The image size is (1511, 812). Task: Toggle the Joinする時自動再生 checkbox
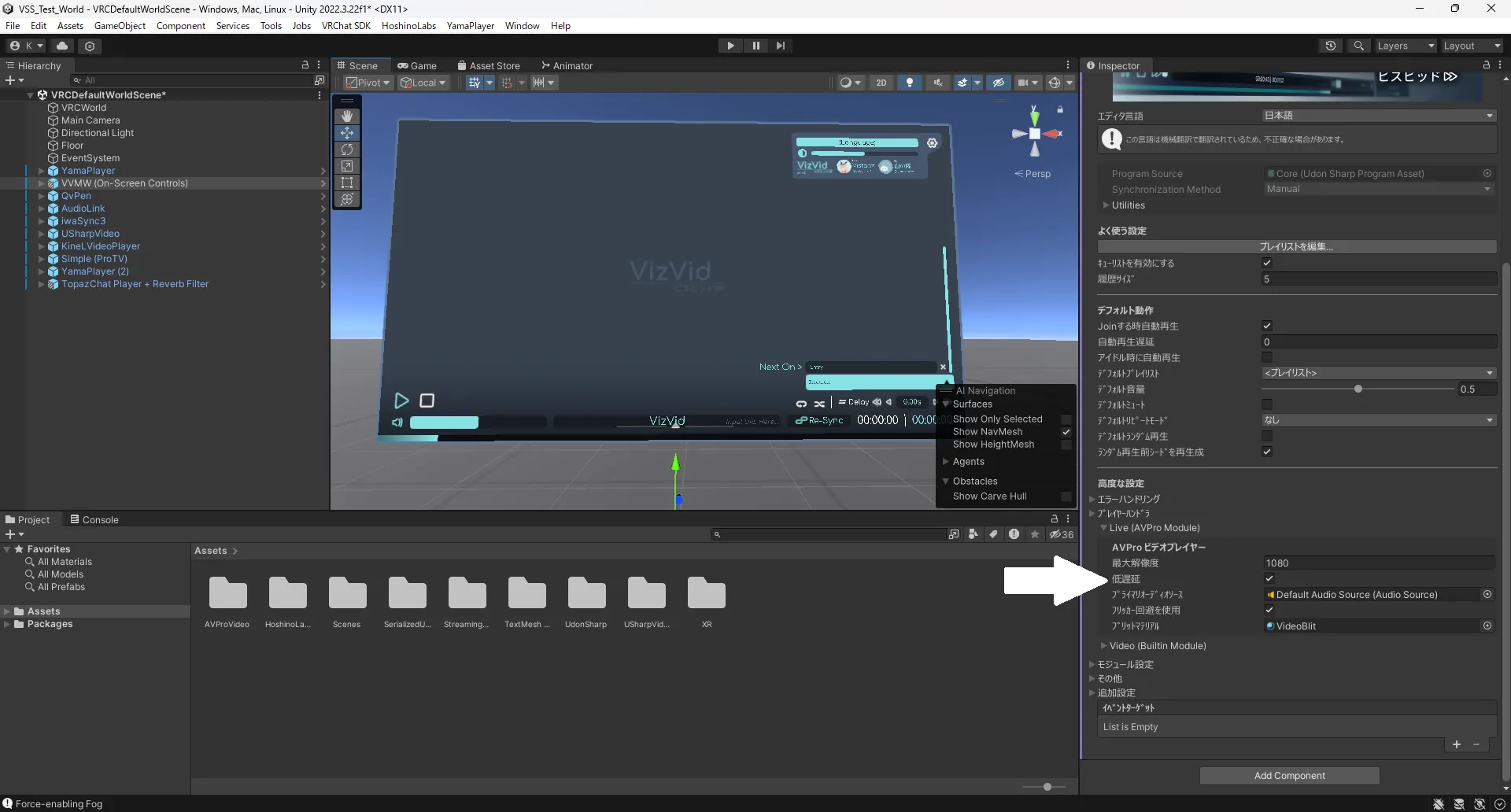(x=1267, y=326)
